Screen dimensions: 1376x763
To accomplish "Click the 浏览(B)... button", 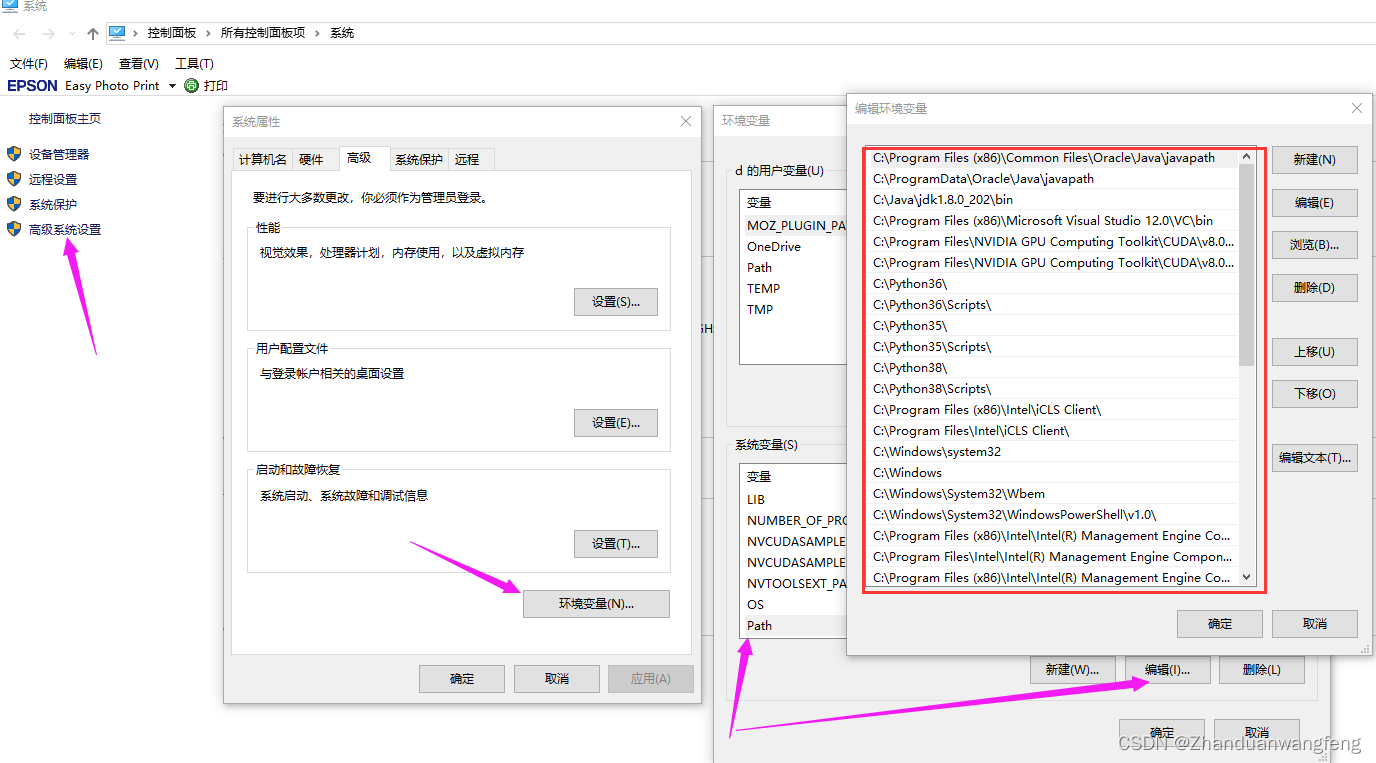I will coord(1314,245).
